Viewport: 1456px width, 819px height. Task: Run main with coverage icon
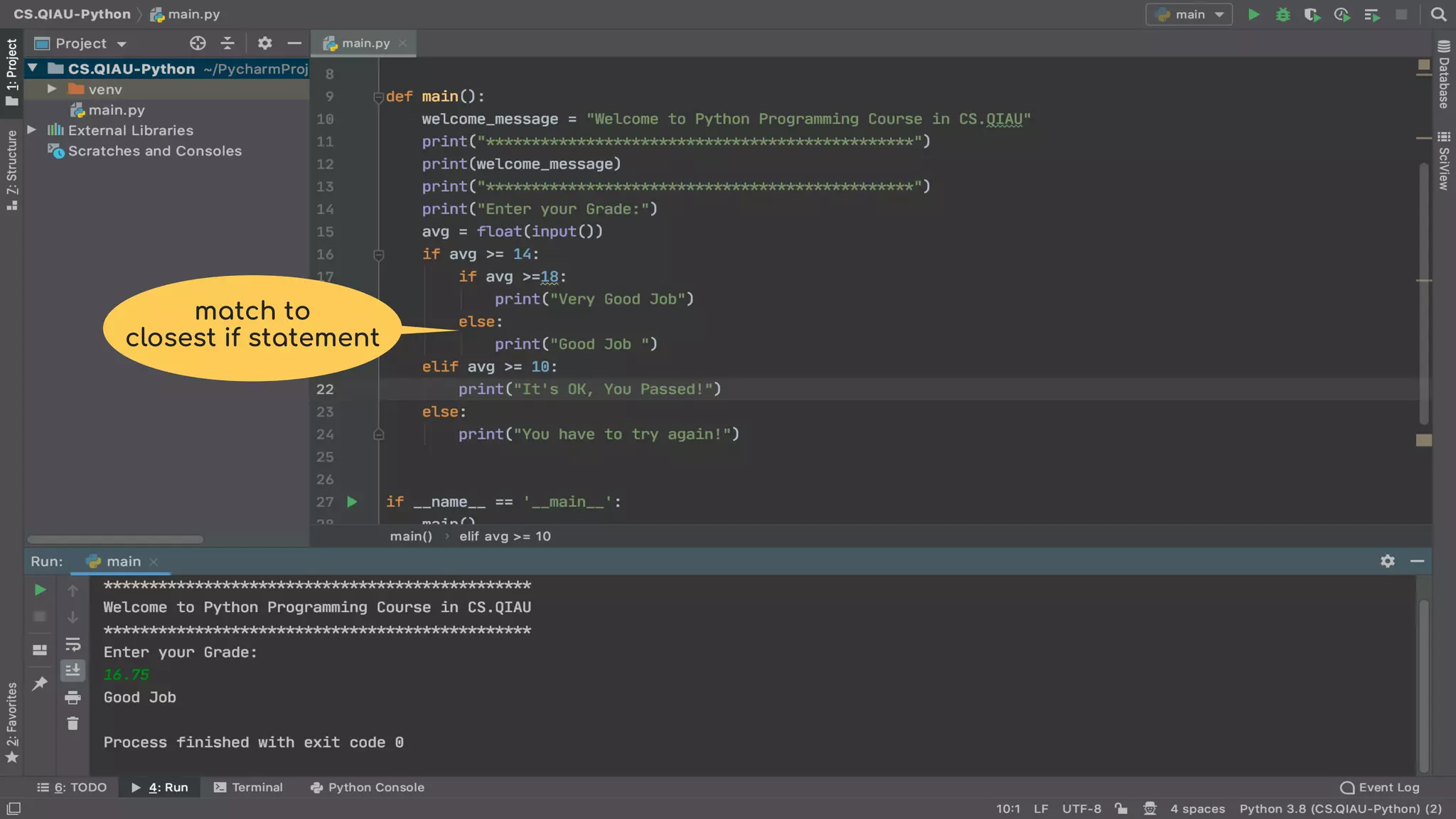coord(1312,14)
